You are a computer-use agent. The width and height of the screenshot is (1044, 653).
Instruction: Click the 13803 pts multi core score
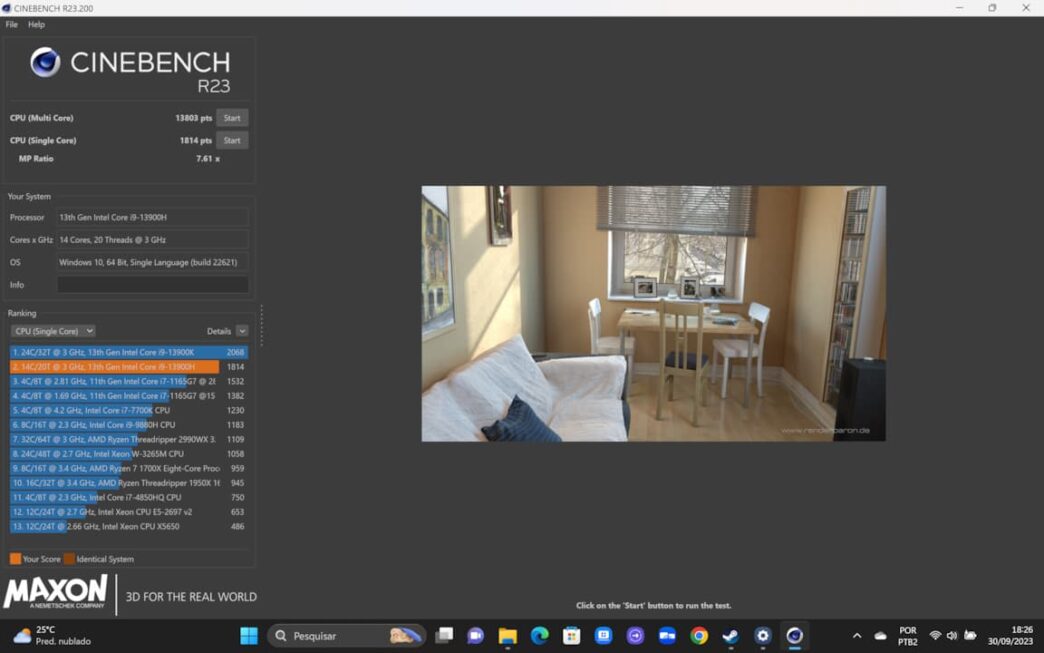coord(193,118)
